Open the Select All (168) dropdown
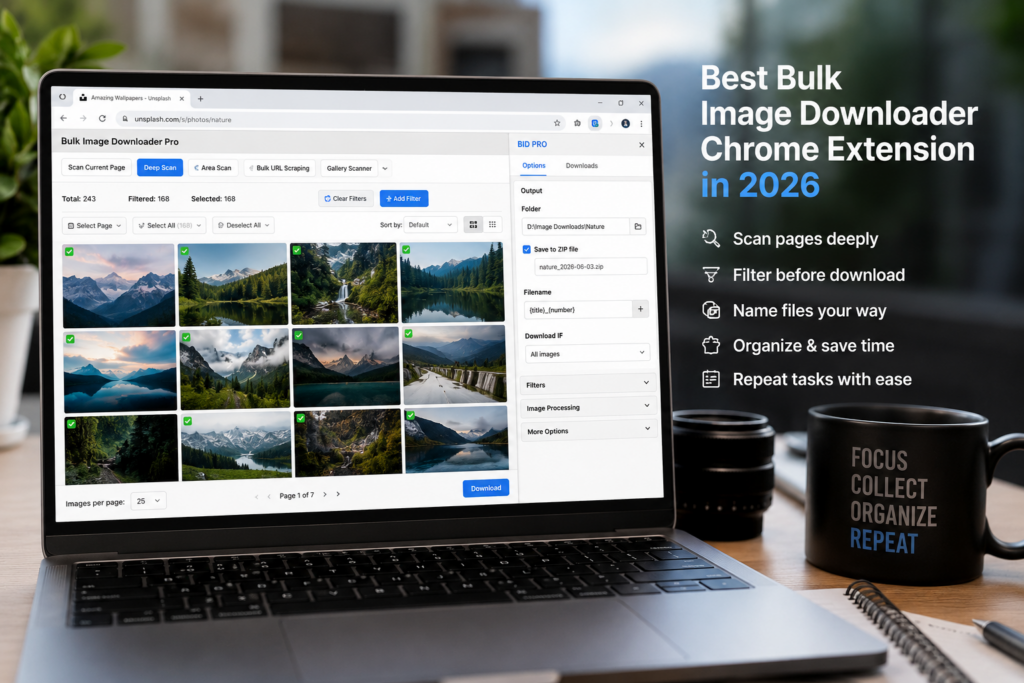 click(170, 225)
